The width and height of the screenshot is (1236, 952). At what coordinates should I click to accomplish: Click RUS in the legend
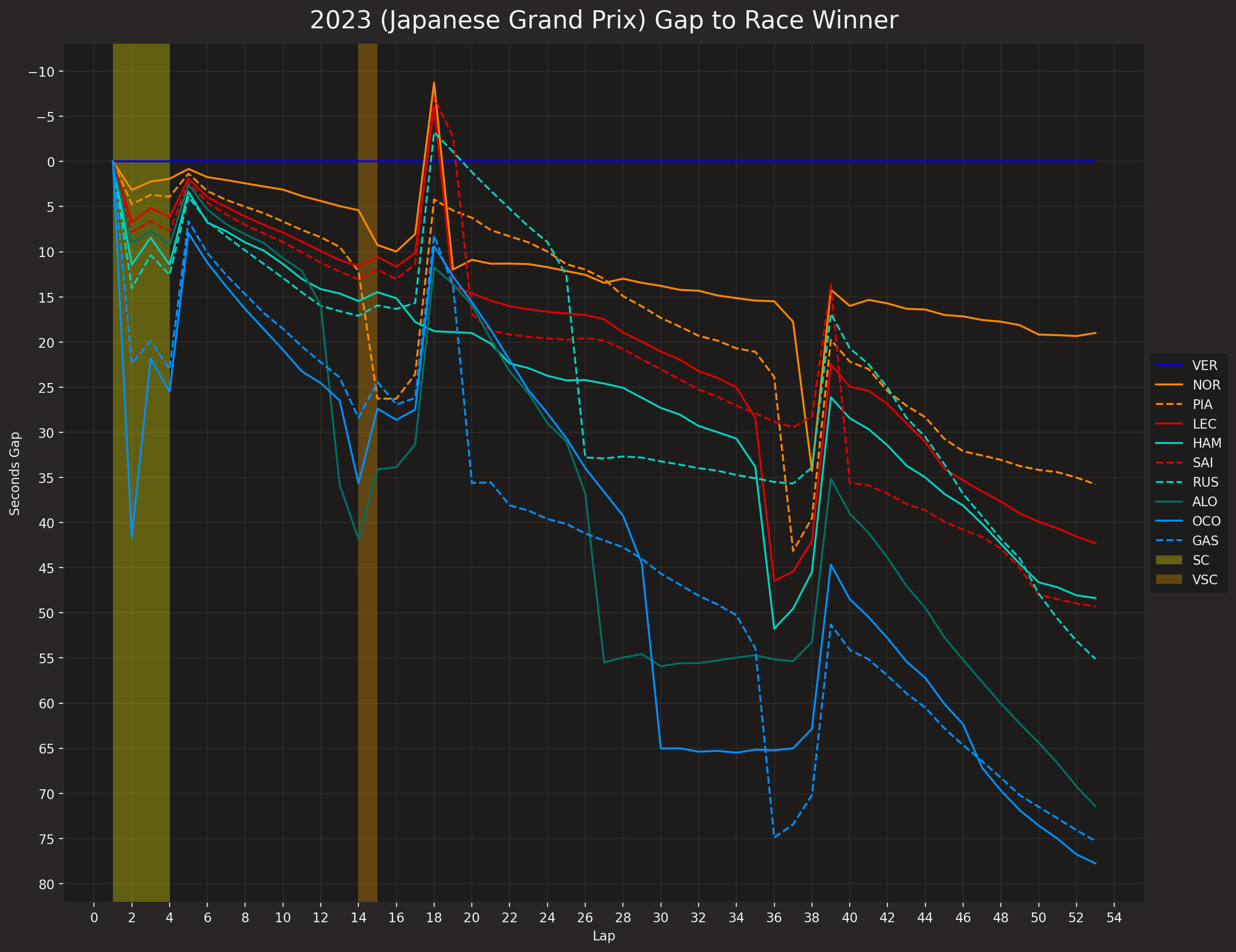coord(1205,482)
